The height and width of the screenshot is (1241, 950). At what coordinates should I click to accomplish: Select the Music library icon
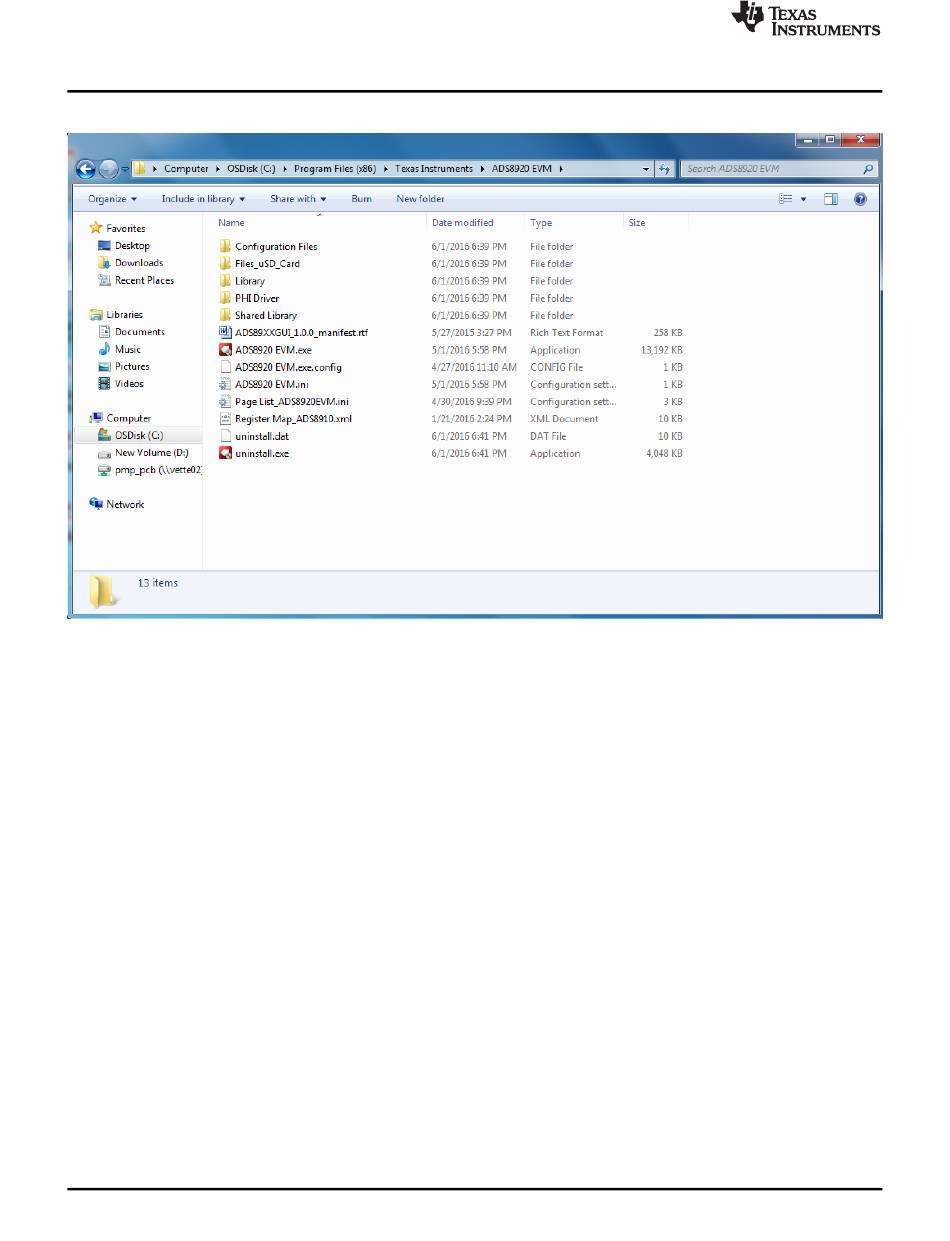pyautogui.click(x=105, y=350)
